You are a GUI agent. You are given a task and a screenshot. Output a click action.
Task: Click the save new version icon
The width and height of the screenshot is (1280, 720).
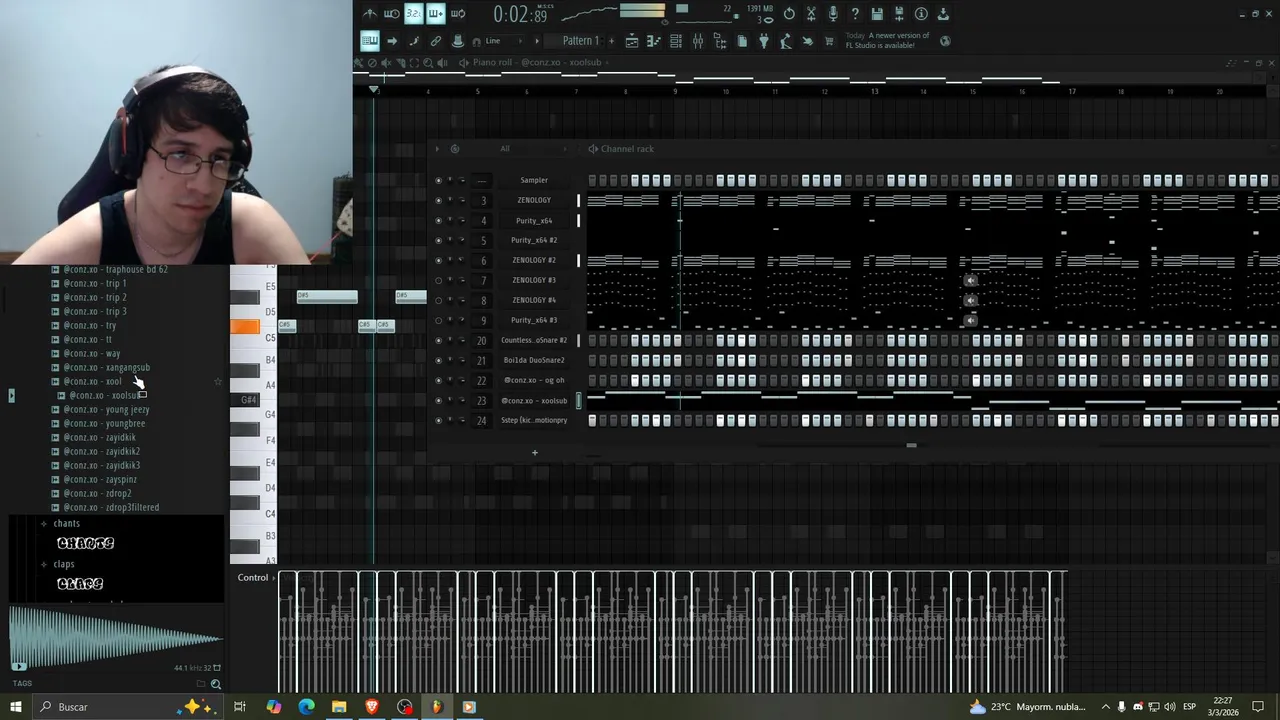pos(898,14)
